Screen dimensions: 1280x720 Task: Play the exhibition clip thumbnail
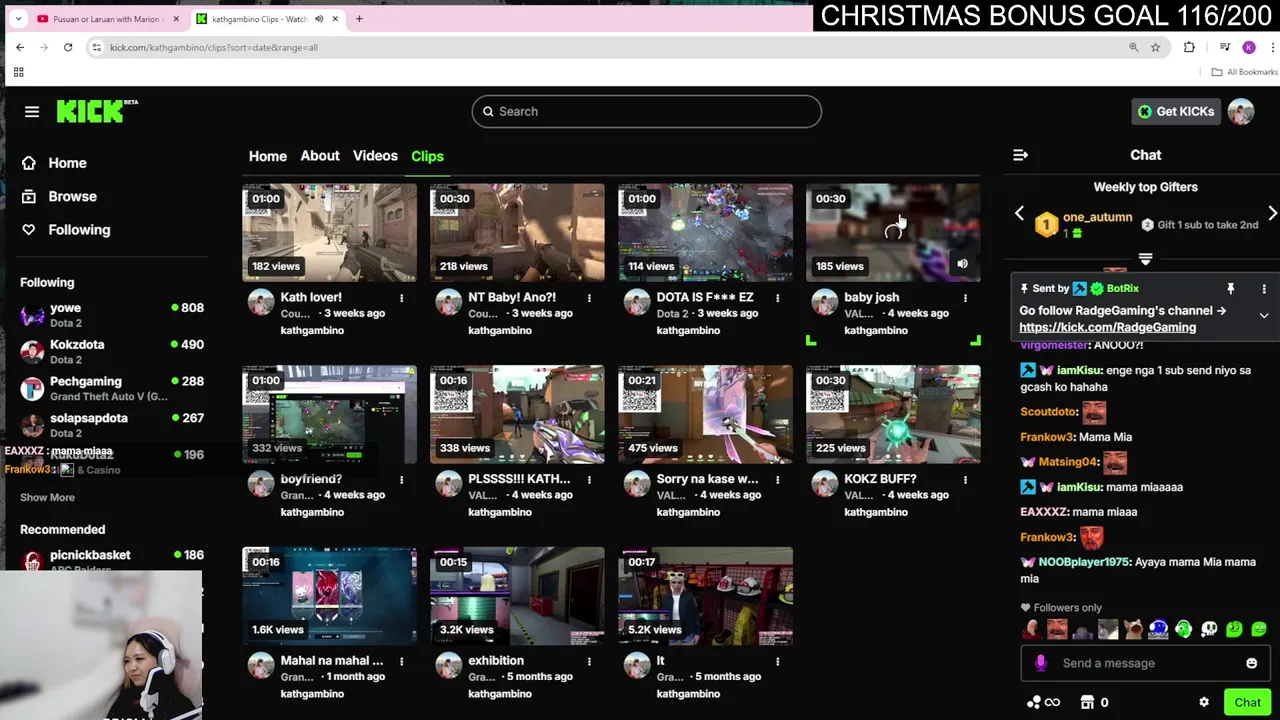tap(517, 596)
